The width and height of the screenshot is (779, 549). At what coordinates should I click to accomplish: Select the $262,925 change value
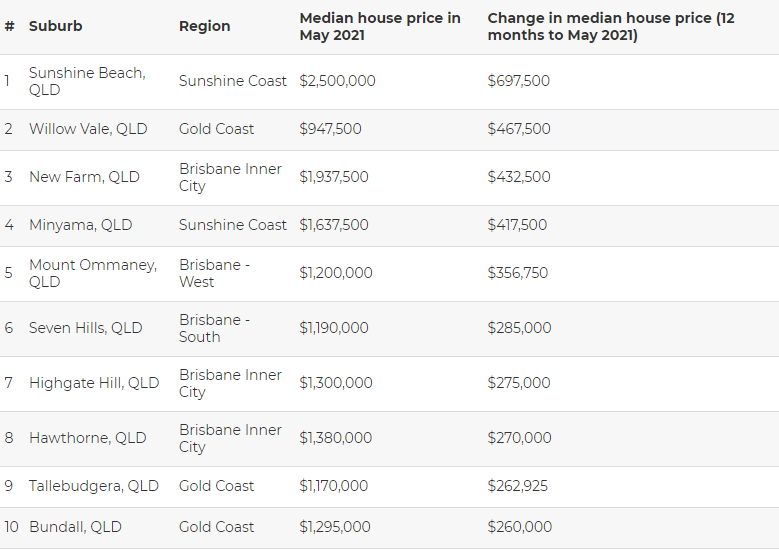(x=517, y=485)
